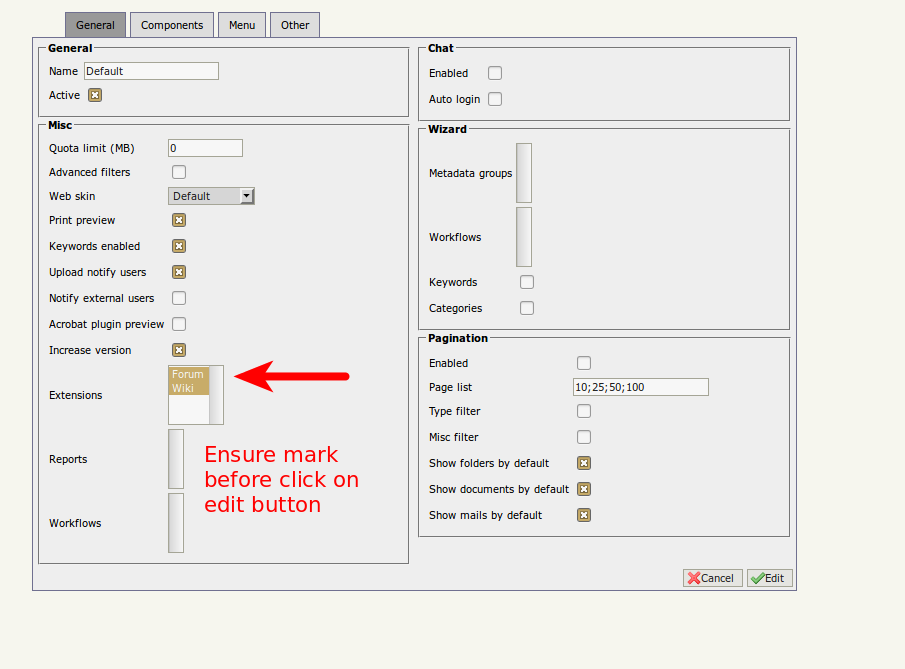Click the Wizard Metadata groups list box
905x669 pixels.
(524, 173)
